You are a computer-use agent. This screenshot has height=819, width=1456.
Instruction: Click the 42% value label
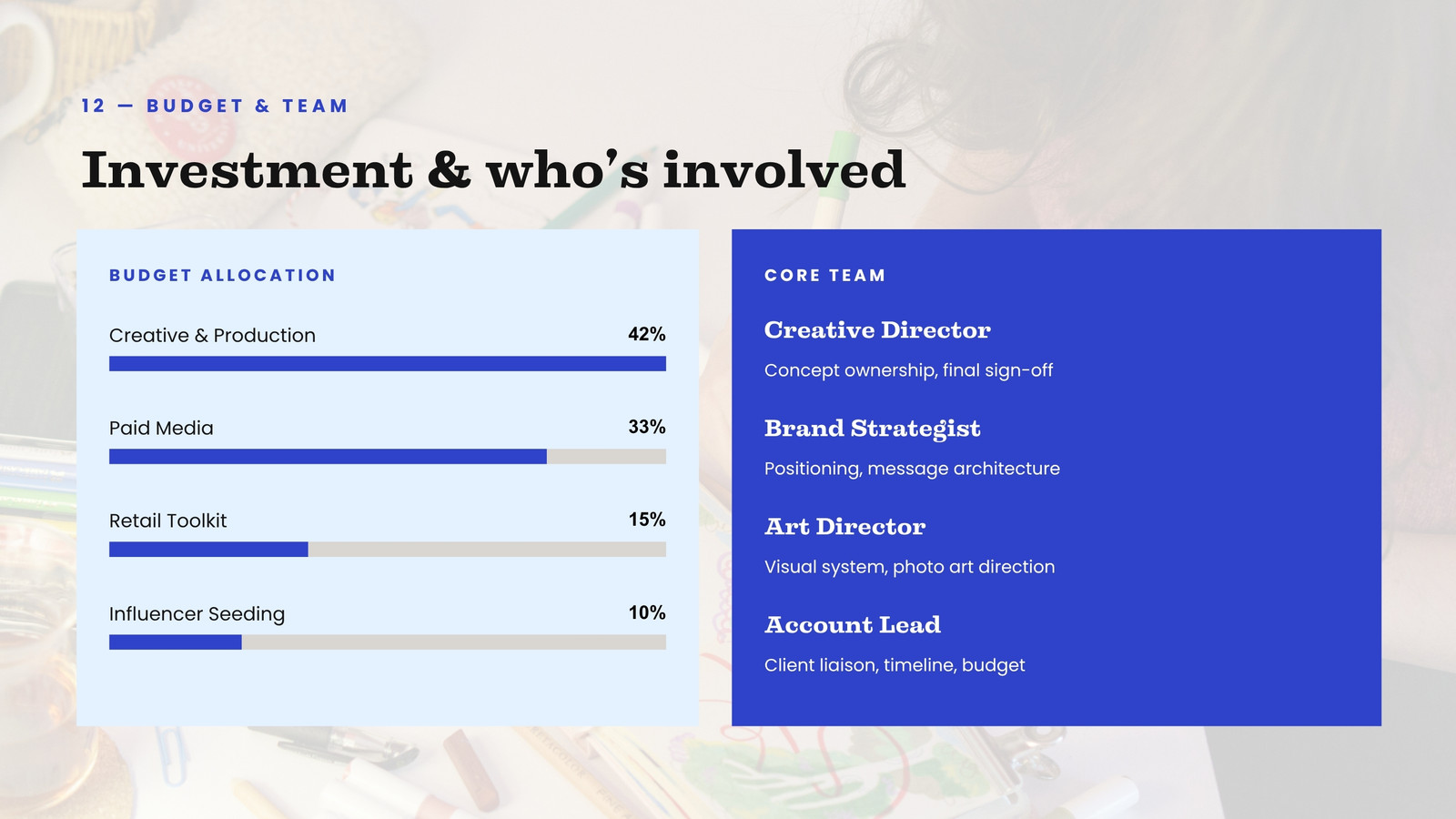point(647,334)
